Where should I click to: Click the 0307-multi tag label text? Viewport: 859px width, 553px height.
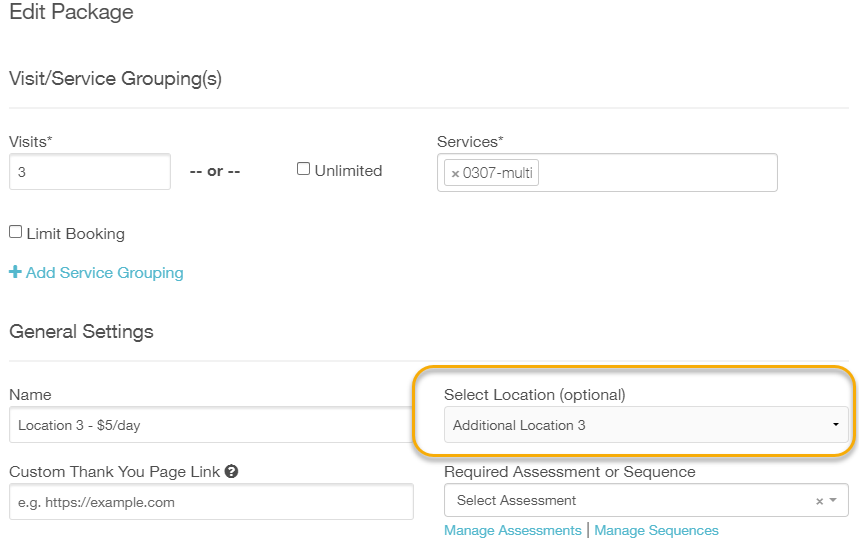pos(497,173)
